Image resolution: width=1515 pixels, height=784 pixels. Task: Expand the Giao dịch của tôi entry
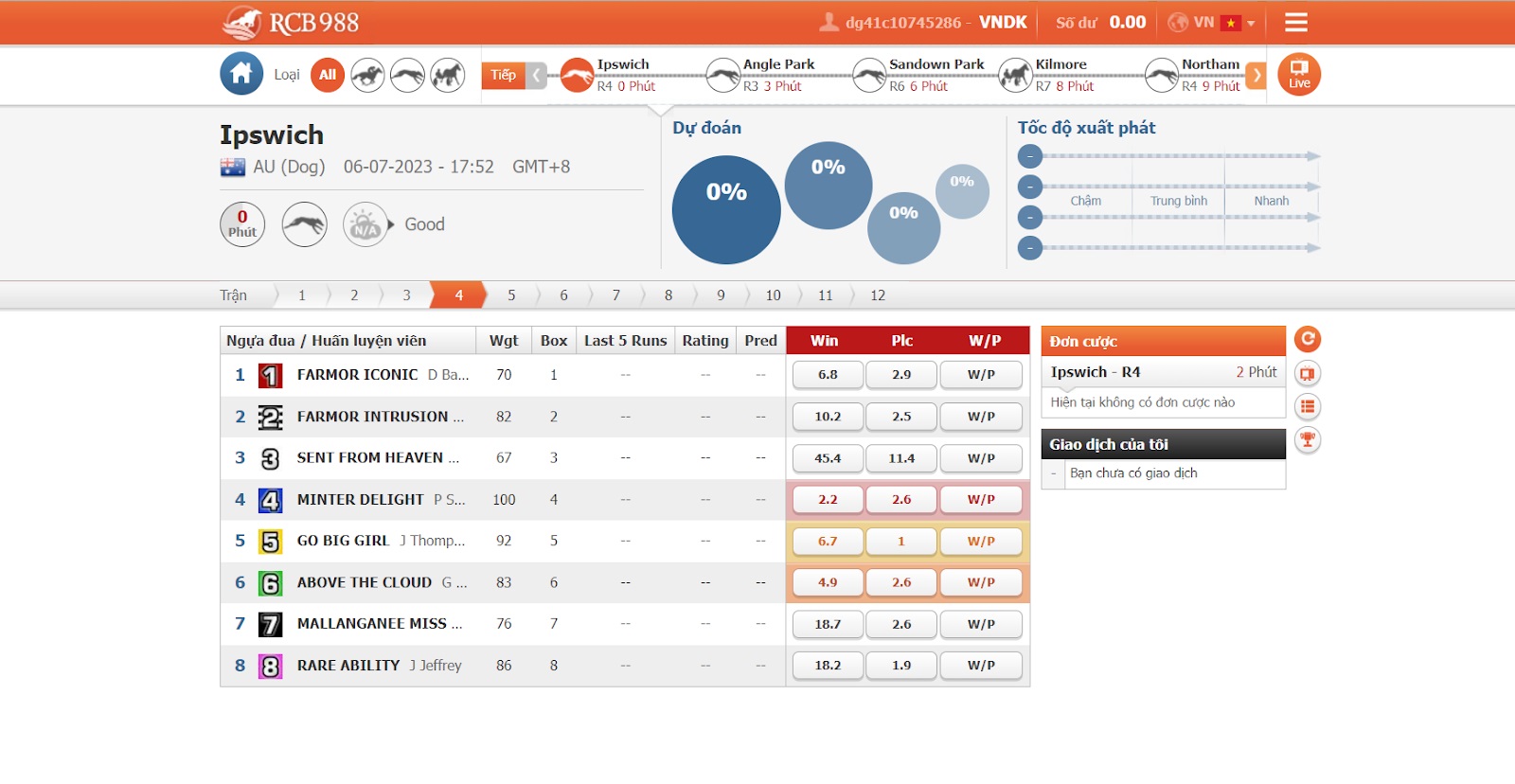click(x=1053, y=473)
